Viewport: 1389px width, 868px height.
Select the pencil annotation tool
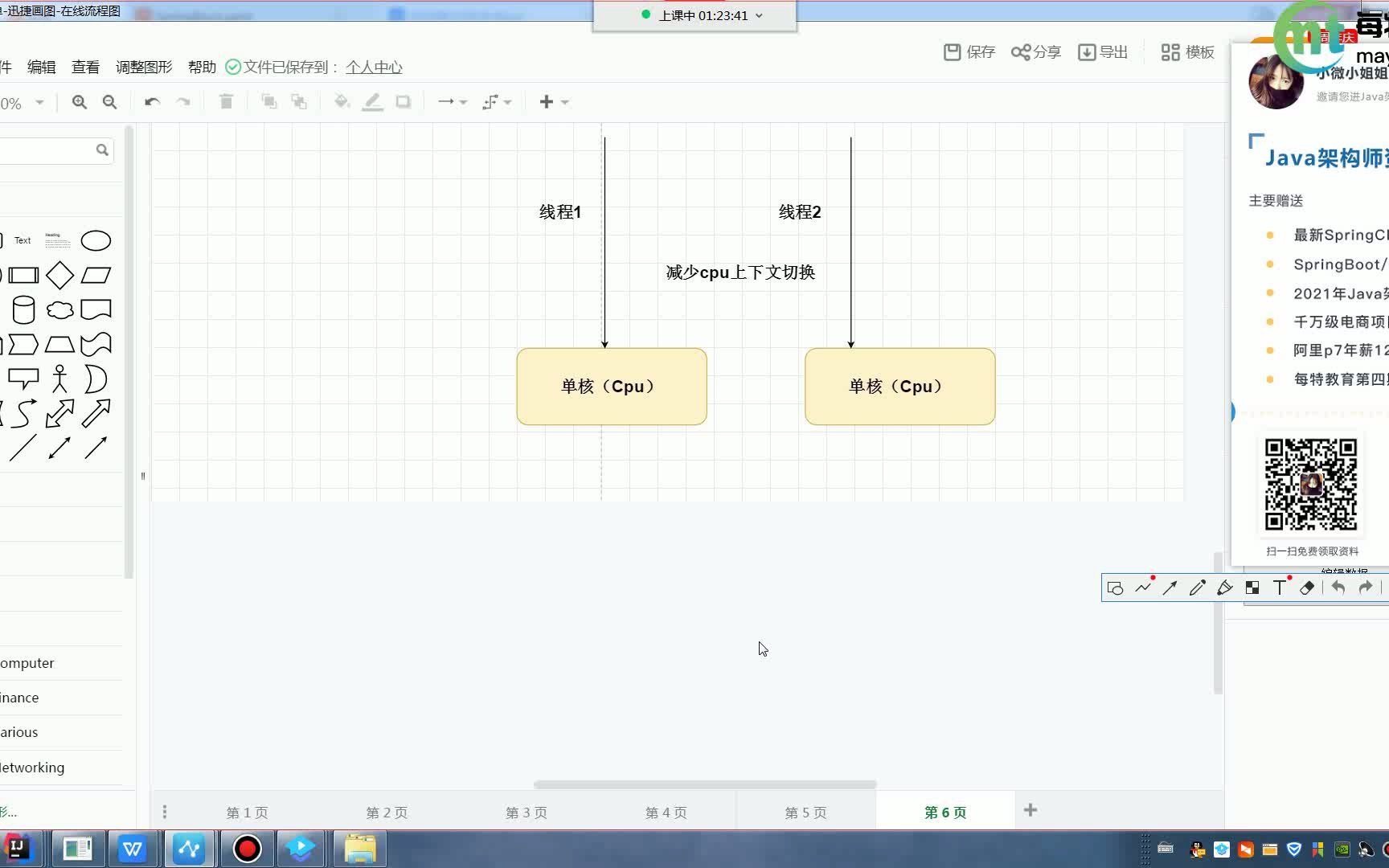(1197, 588)
